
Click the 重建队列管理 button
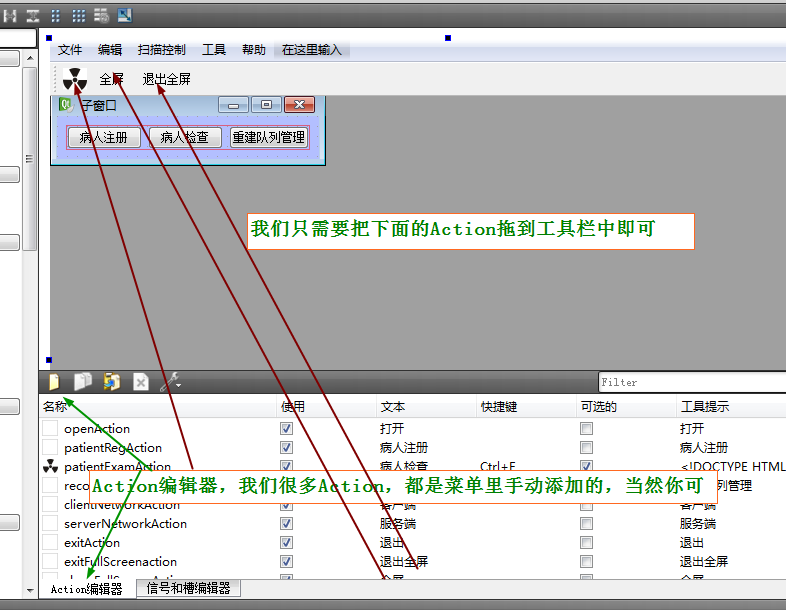click(269, 137)
